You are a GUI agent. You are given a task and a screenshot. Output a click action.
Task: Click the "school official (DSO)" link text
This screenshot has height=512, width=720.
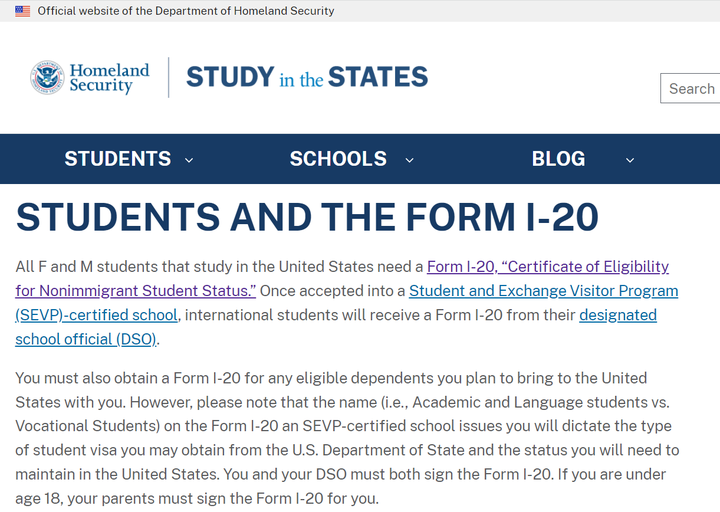click(86, 339)
